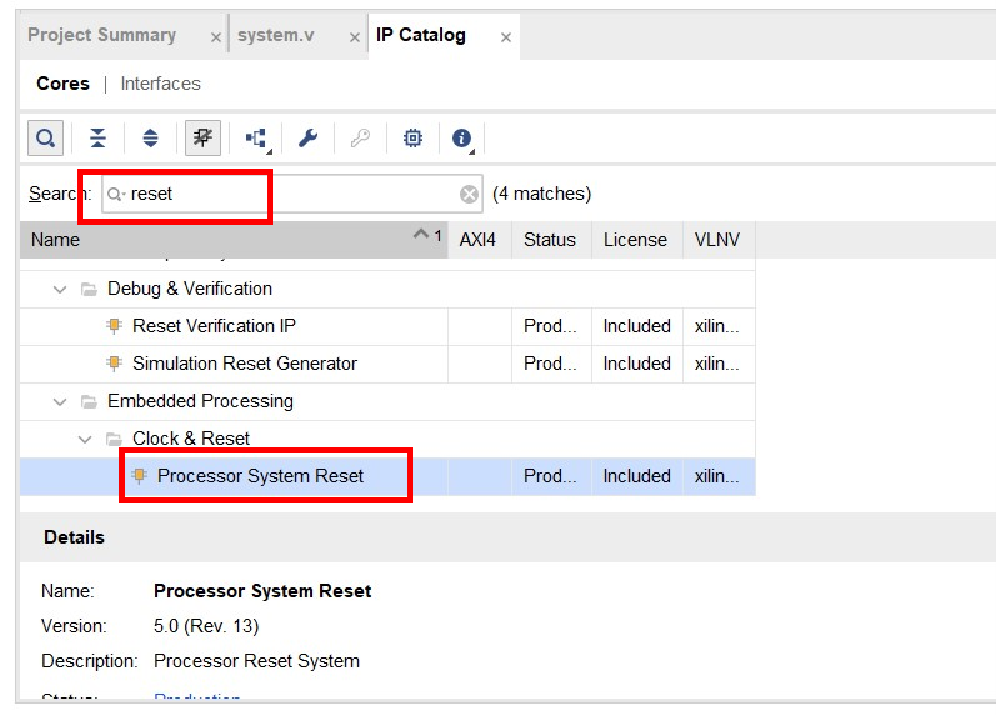
Task: Sort by the VLNV column header
Action: pyautogui.click(x=719, y=240)
